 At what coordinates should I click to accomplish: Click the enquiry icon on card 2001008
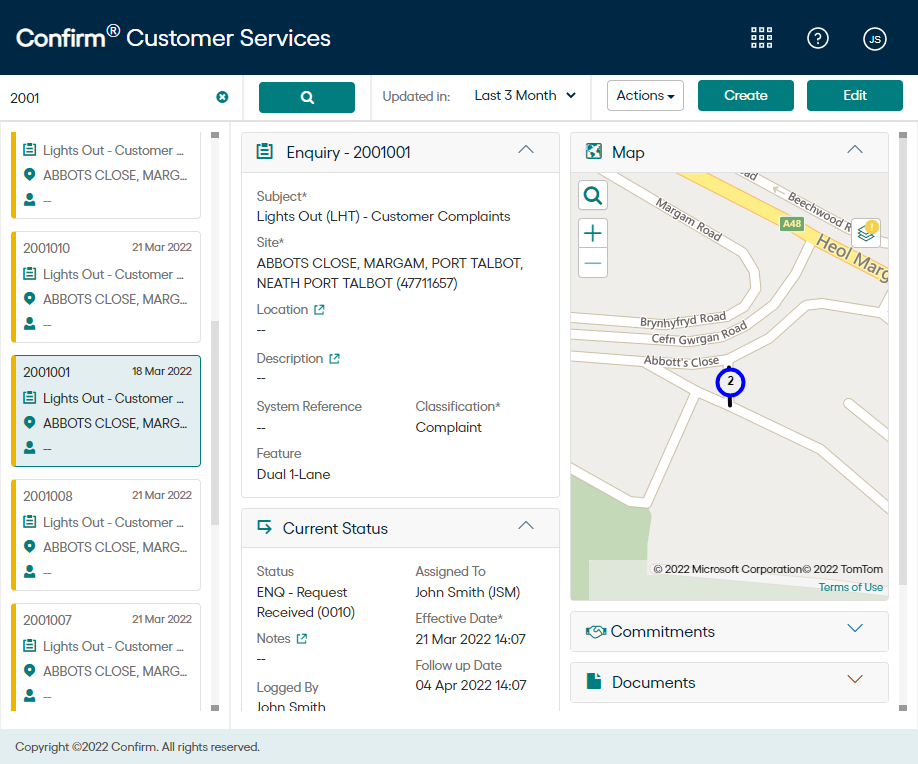pyautogui.click(x=29, y=522)
